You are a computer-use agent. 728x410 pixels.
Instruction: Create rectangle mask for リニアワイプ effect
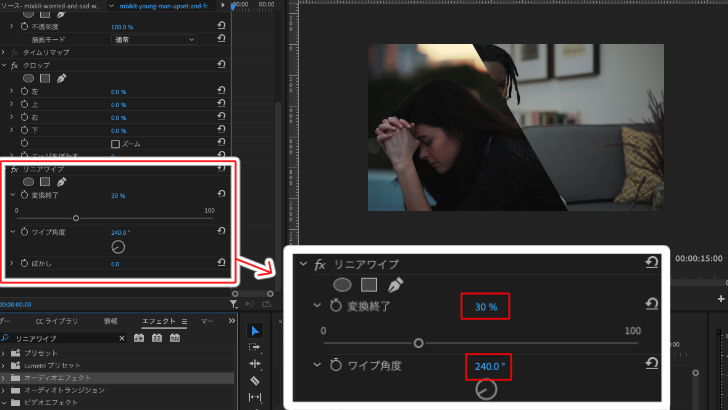(45, 182)
